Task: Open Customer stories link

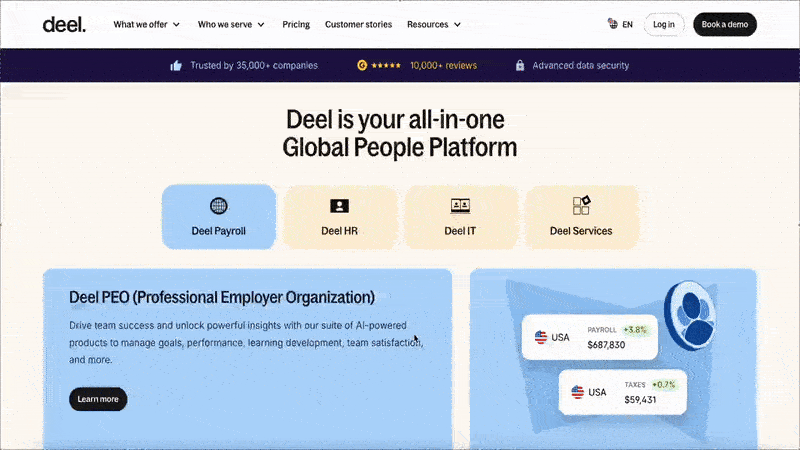Action: point(358,24)
